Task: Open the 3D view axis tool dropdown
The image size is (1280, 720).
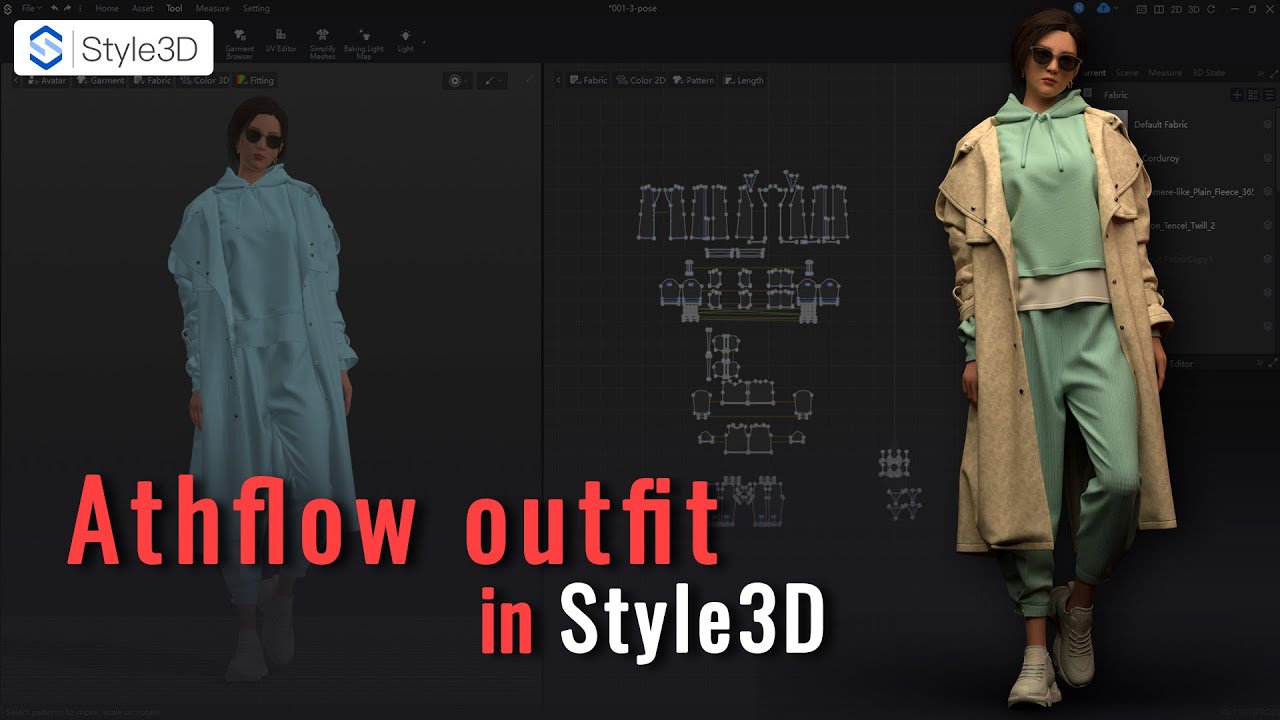Action: coord(490,81)
